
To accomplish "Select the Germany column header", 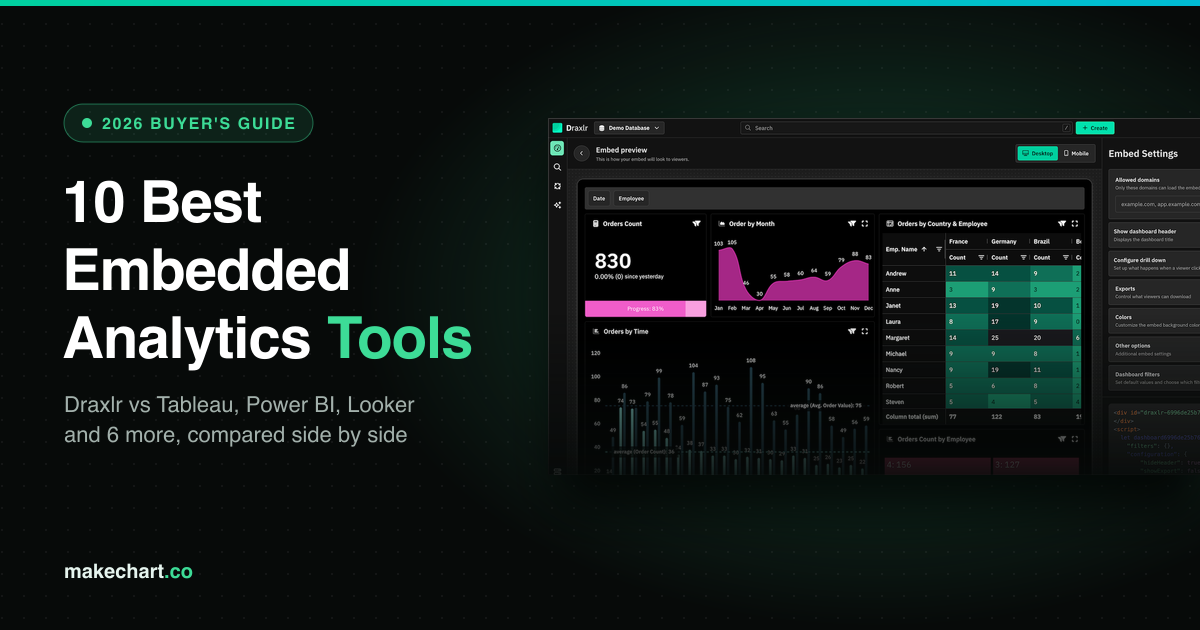I will point(1004,241).
